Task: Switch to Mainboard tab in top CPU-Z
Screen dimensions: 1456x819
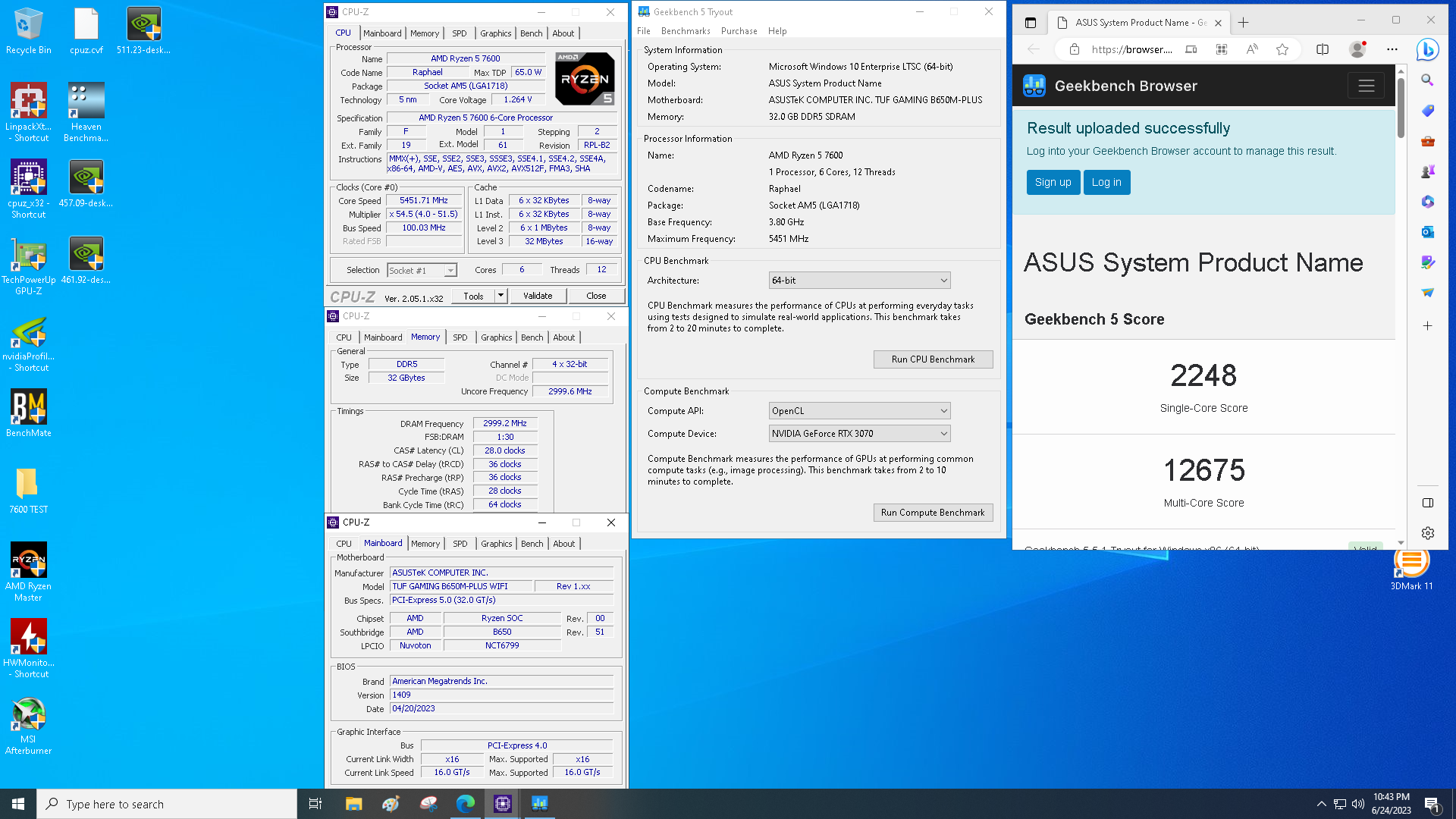Action: point(382,33)
